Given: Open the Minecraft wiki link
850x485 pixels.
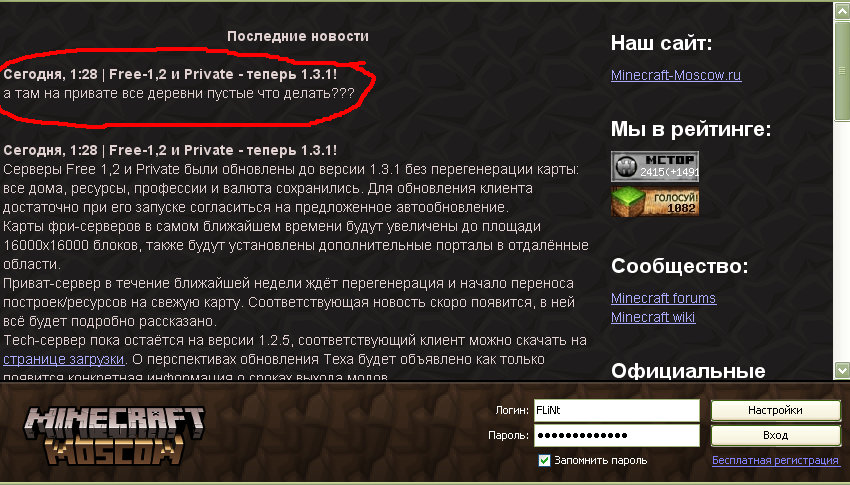Looking at the screenshot, I should point(653,317).
